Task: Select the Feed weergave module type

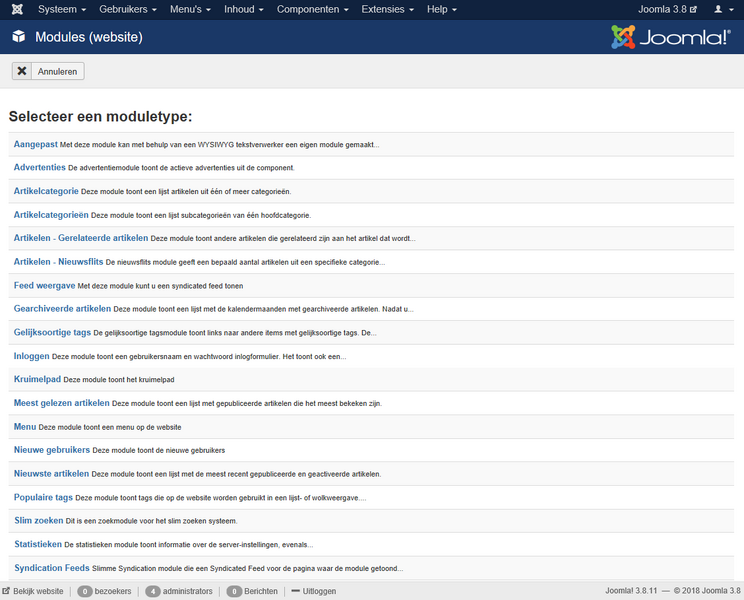Action: pyautogui.click(x=44, y=286)
